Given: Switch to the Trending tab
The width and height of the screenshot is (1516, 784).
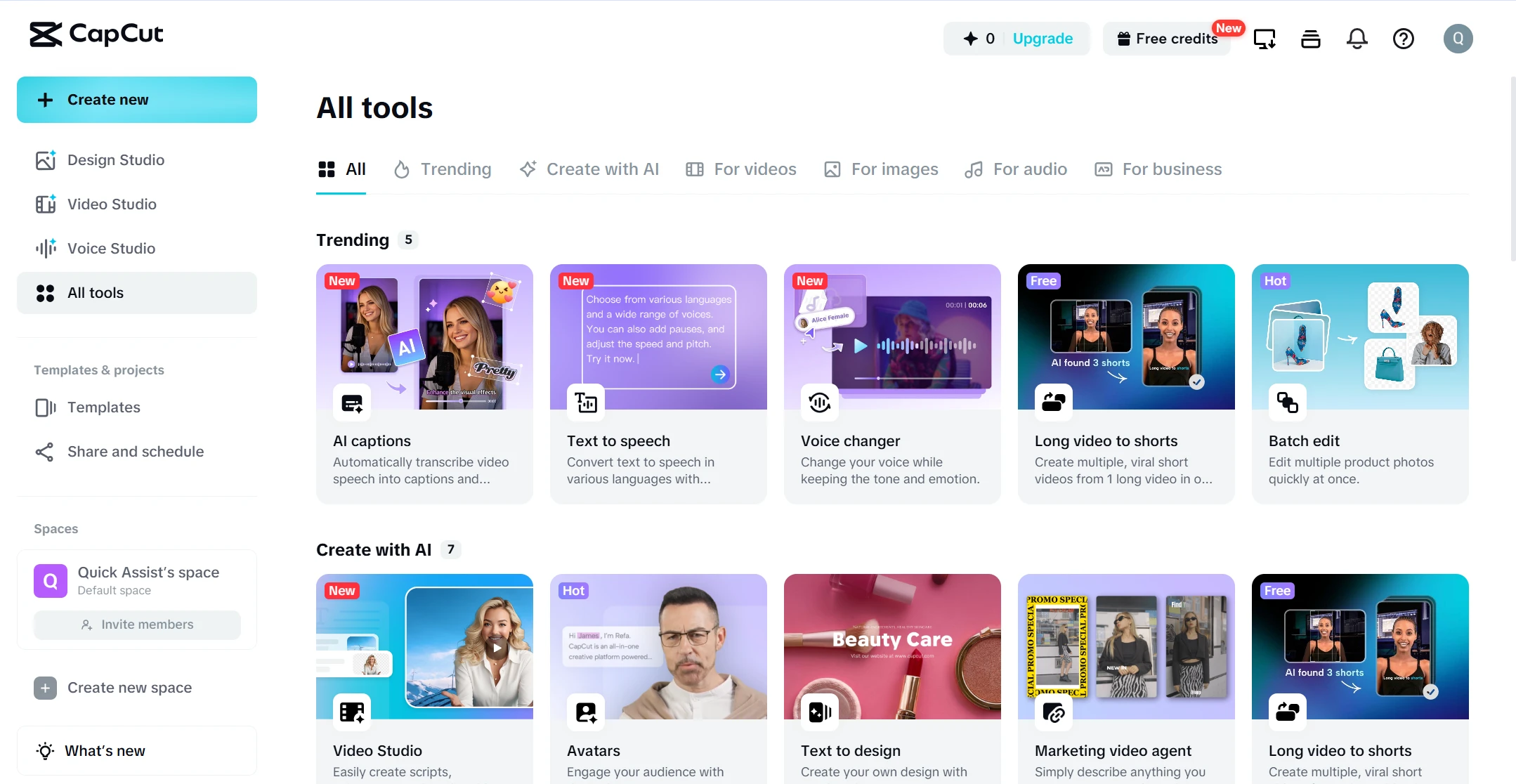Looking at the screenshot, I should 443,169.
